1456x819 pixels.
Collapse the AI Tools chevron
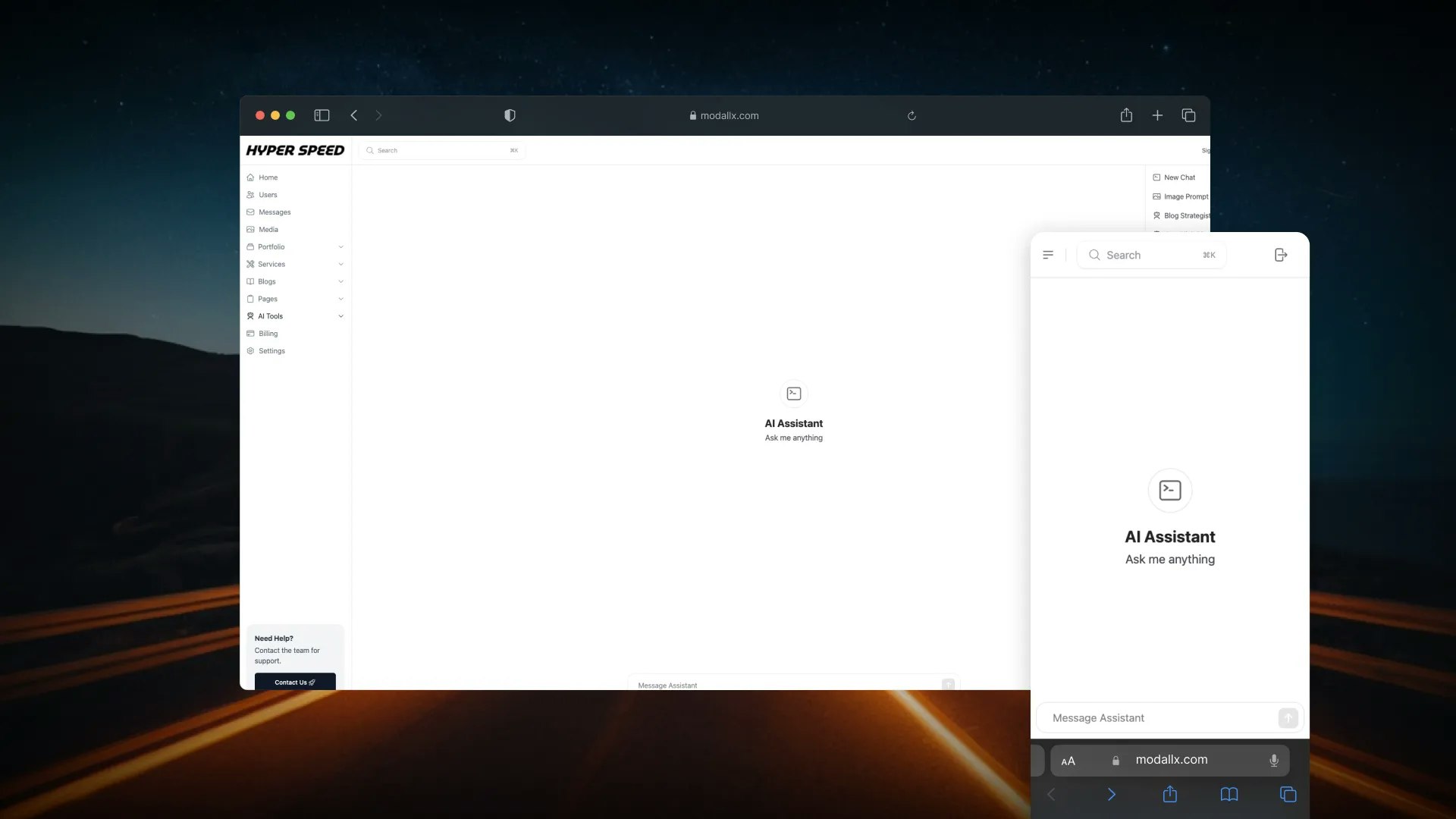coord(340,316)
